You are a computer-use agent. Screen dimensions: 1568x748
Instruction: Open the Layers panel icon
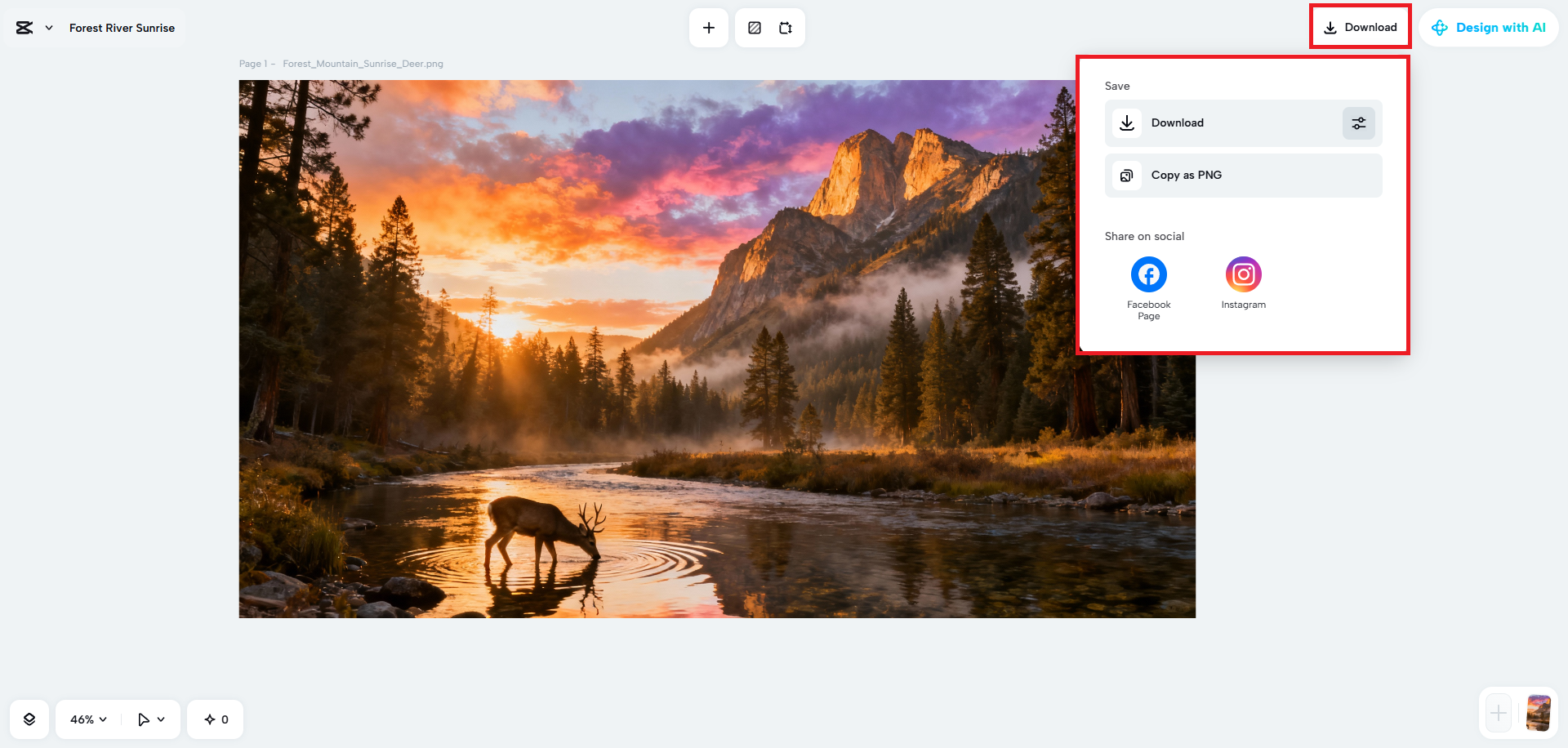(29, 719)
